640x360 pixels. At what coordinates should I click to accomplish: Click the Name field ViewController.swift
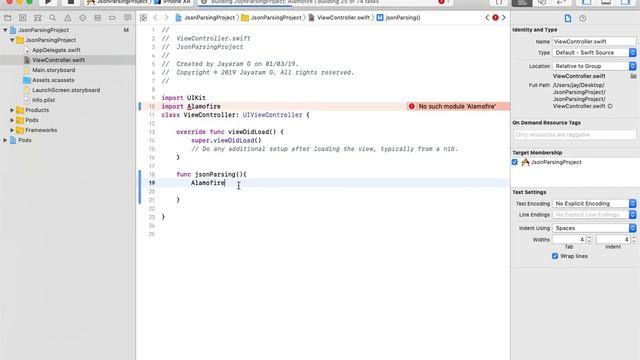click(x=594, y=41)
